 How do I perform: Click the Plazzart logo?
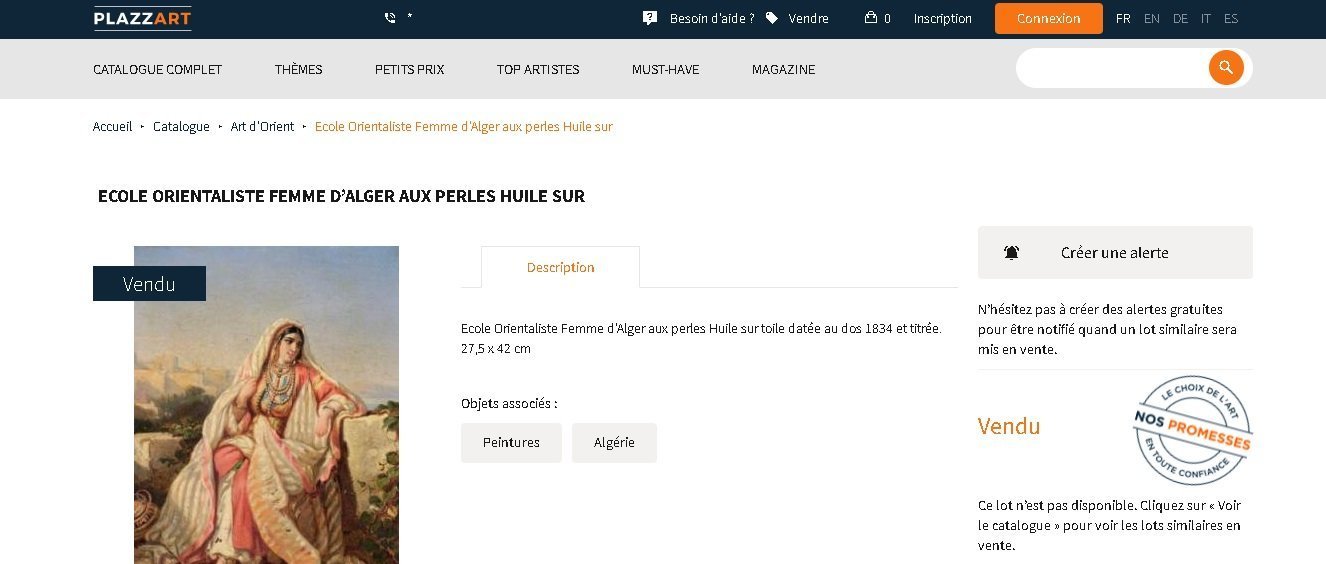coord(142,18)
